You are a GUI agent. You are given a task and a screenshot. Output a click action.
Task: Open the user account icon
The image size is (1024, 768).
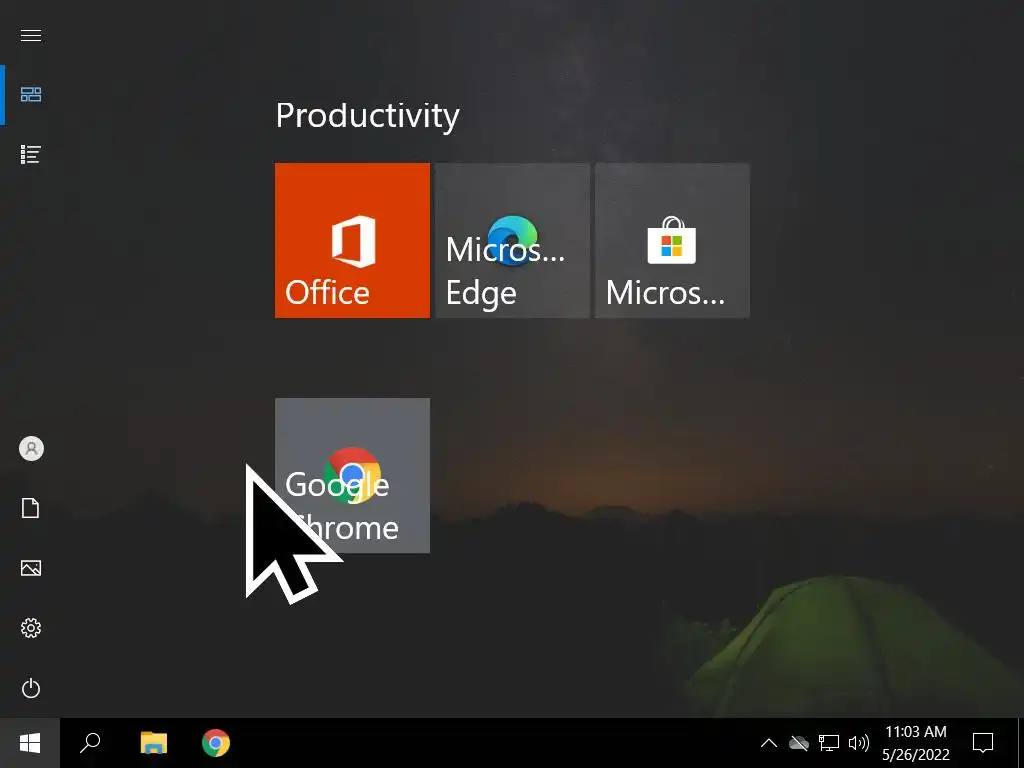31,449
